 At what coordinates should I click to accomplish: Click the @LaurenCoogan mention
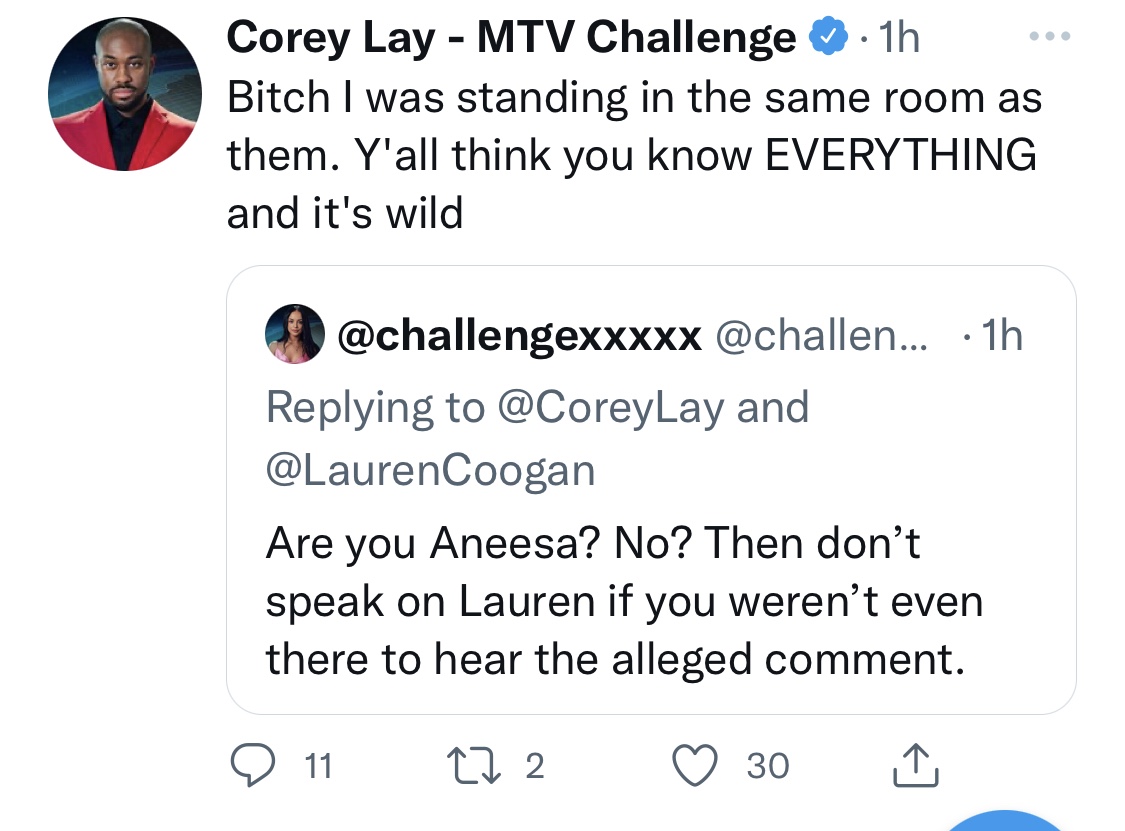click(430, 470)
